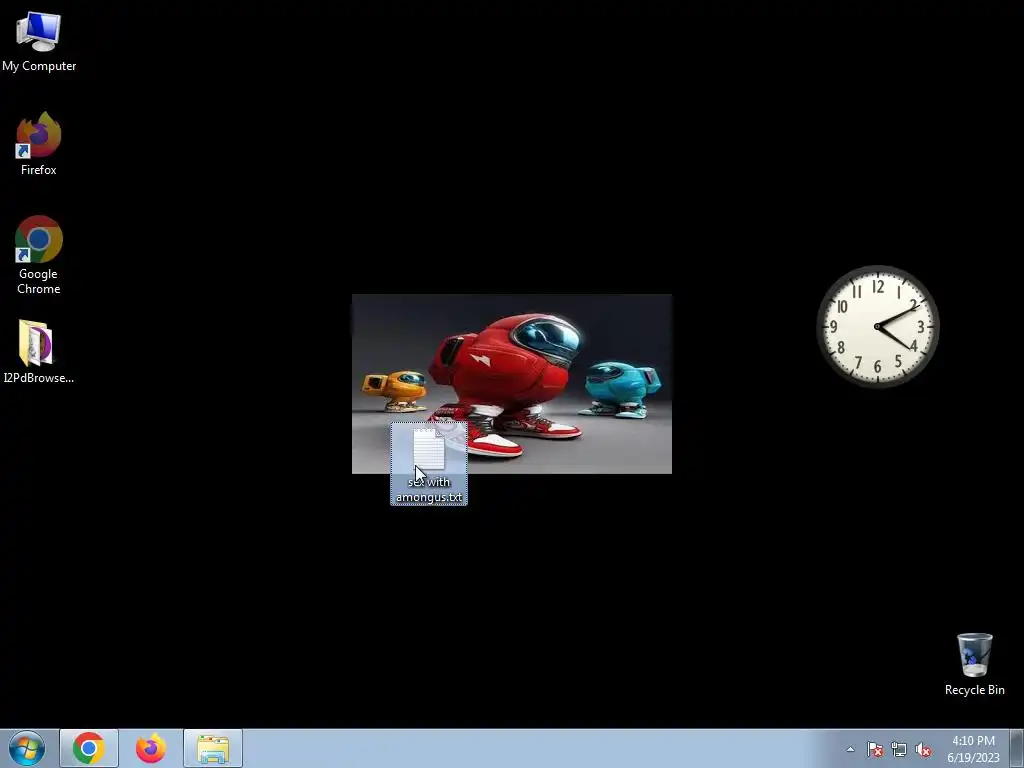The width and height of the screenshot is (1024, 768).
Task: Select the amongus.txt text file
Action: [428, 464]
